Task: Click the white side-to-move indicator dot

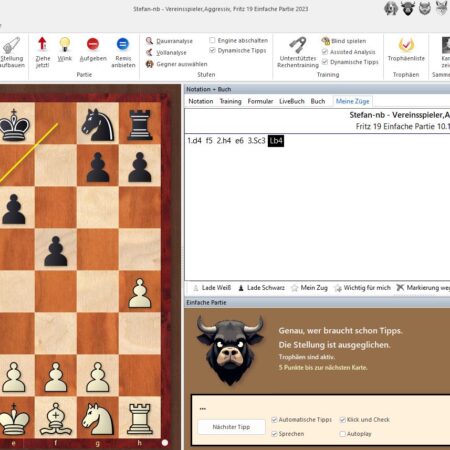Action: click(x=165, y=443)
